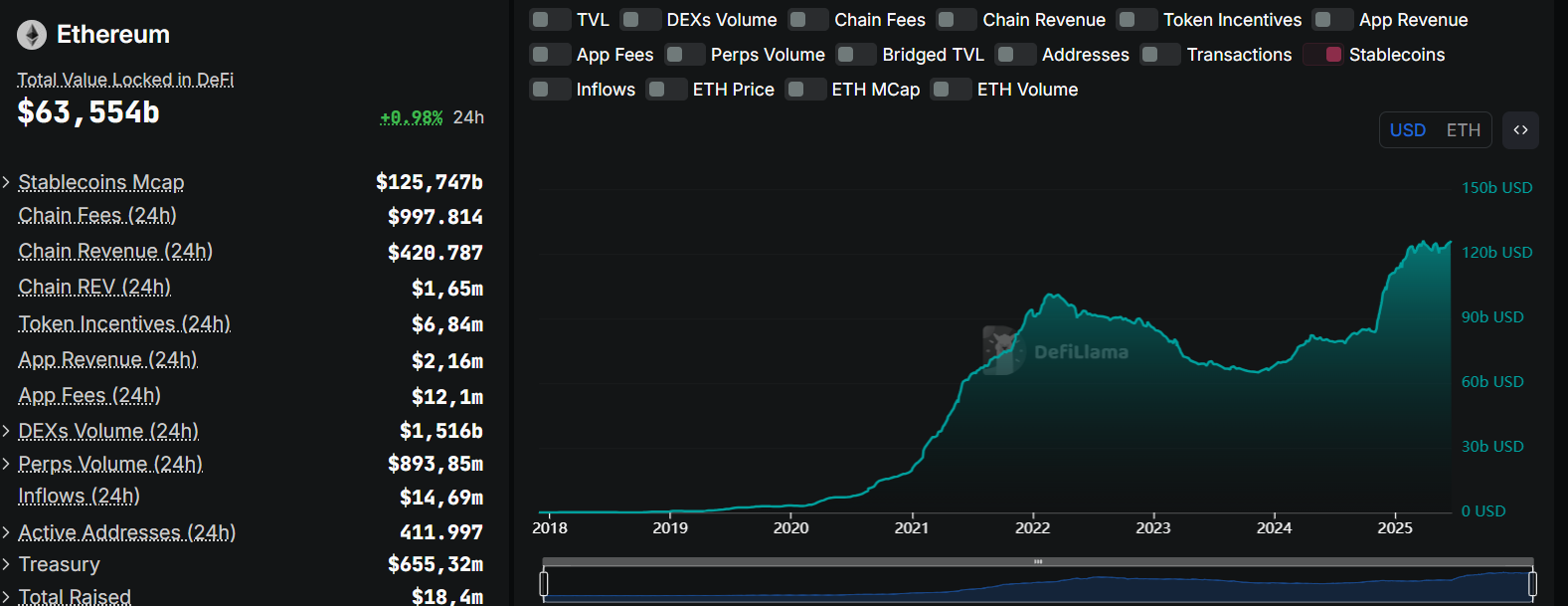Viewport: 1568px width, 606px height.
Task: Click the left range slider handle
Action: tap(544, 584)
